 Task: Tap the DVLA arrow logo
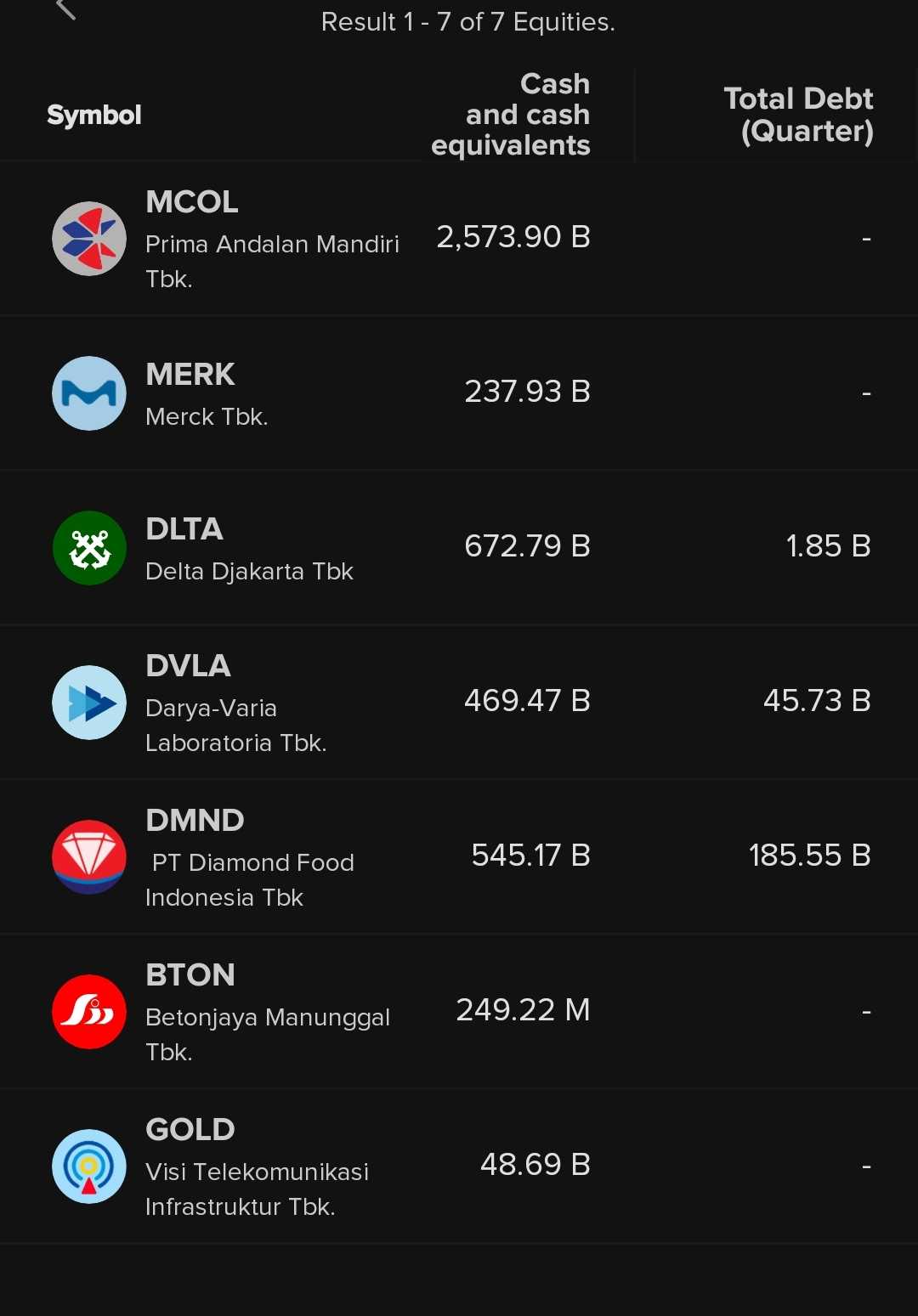(x=89, y=703)
